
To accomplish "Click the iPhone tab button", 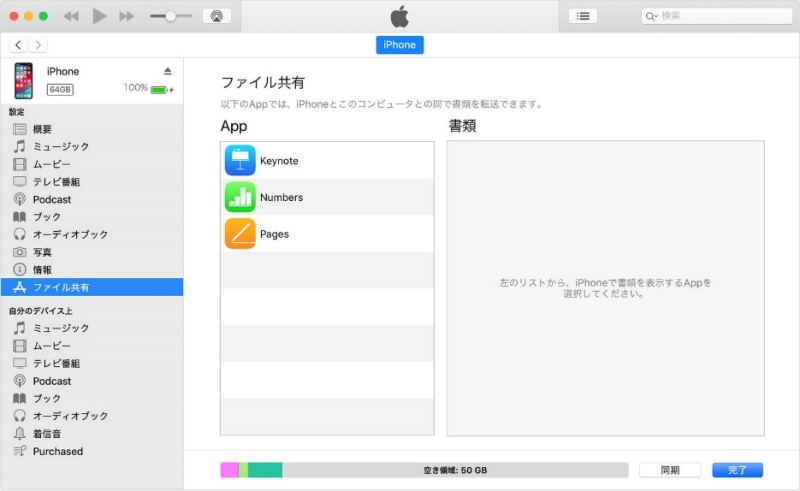I will [400, 45].
